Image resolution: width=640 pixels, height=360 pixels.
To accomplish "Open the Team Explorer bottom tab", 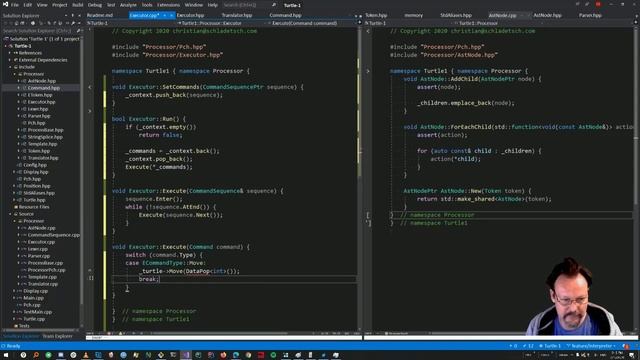I will (x=58, y=336).
